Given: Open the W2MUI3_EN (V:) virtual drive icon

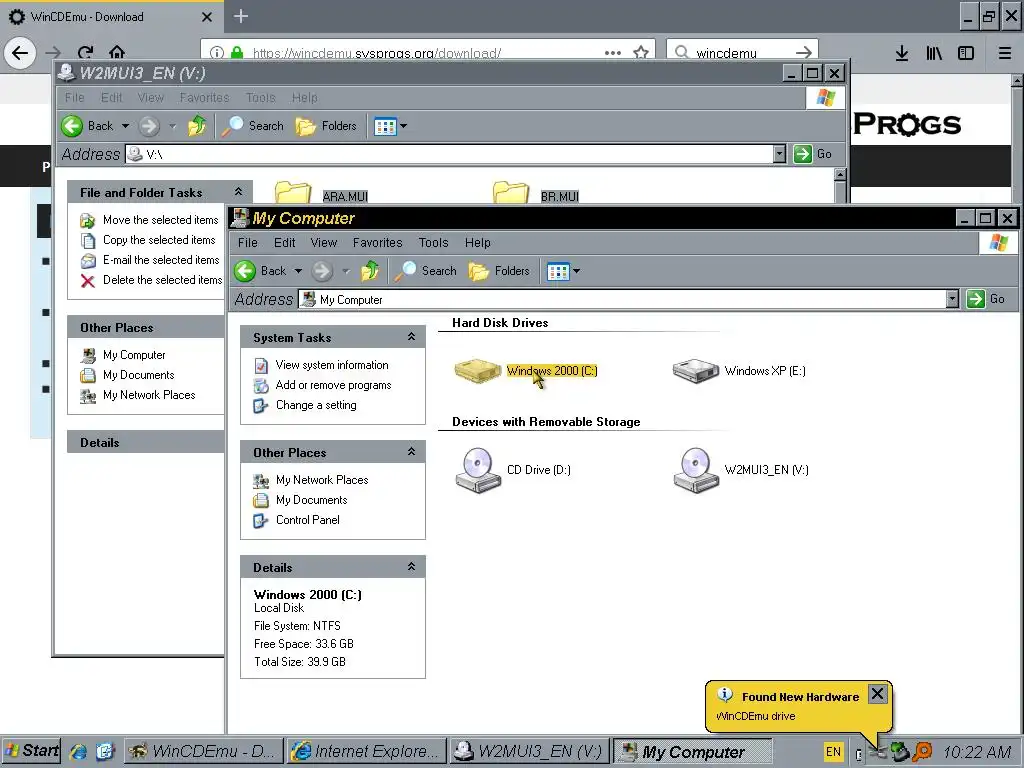Looking at the screenshot, I should pyautogui.click(x=696, y=470).
